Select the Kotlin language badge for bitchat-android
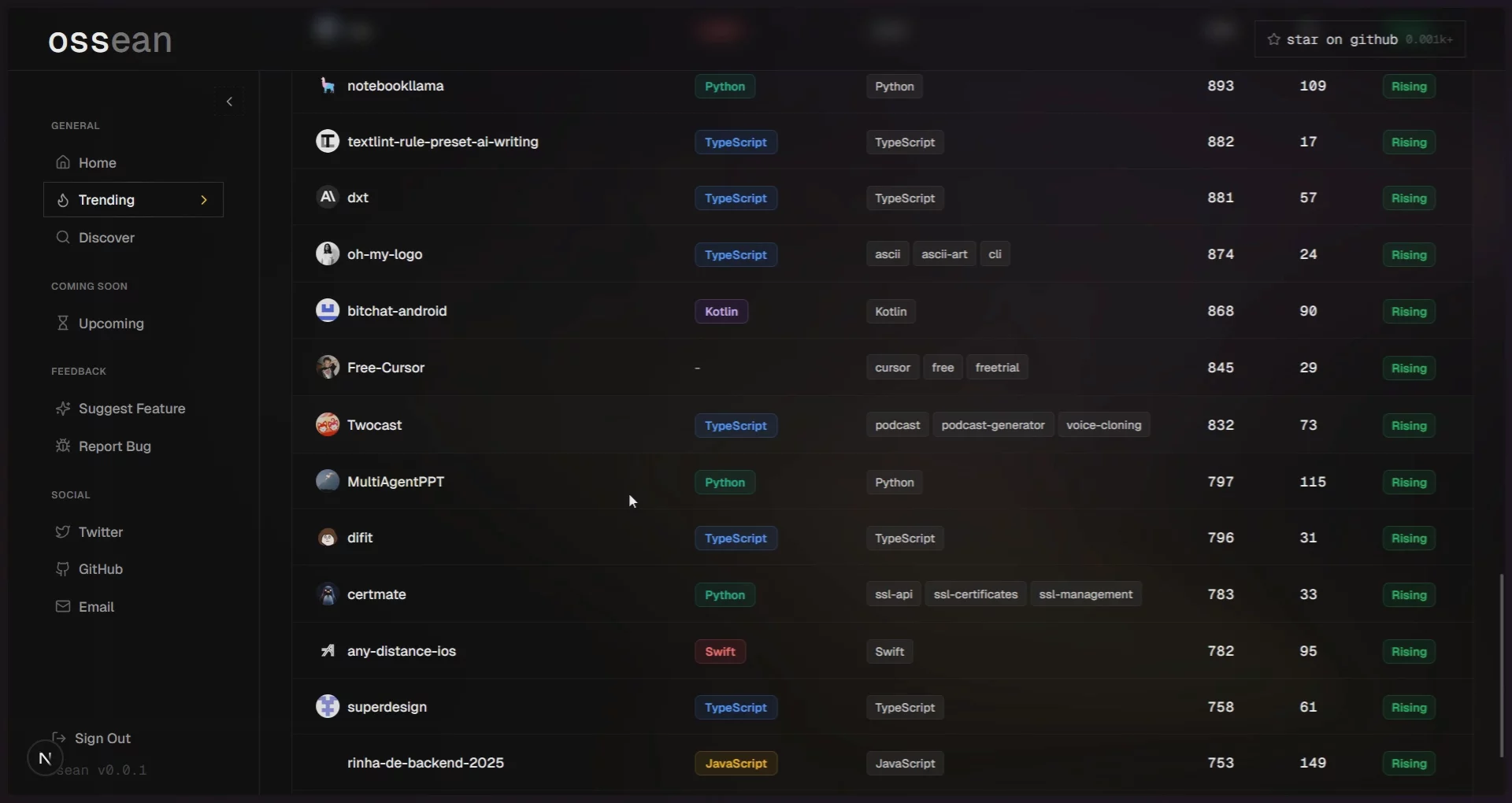Viewport: 1512px width, 803px height. coord(721,312)
